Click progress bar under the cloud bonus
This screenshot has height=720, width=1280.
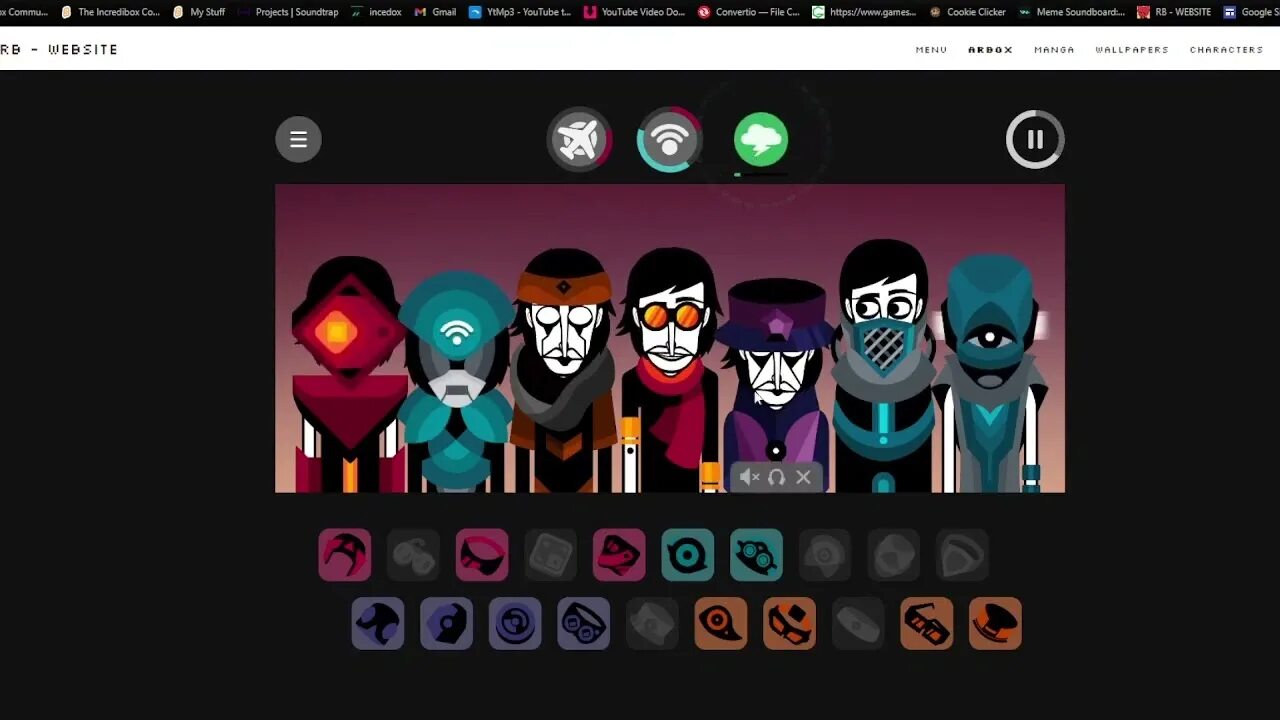(x=761, y=175)
